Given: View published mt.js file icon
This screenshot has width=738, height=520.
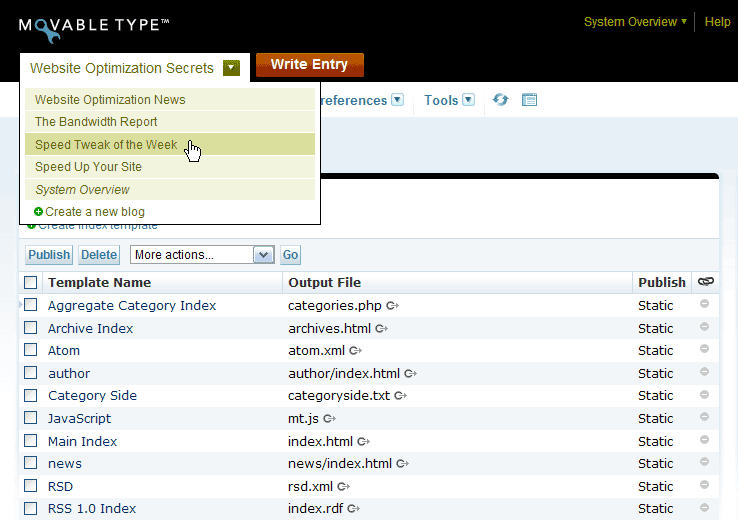Looking at the screenshot, I should click(x=329, y=418).
